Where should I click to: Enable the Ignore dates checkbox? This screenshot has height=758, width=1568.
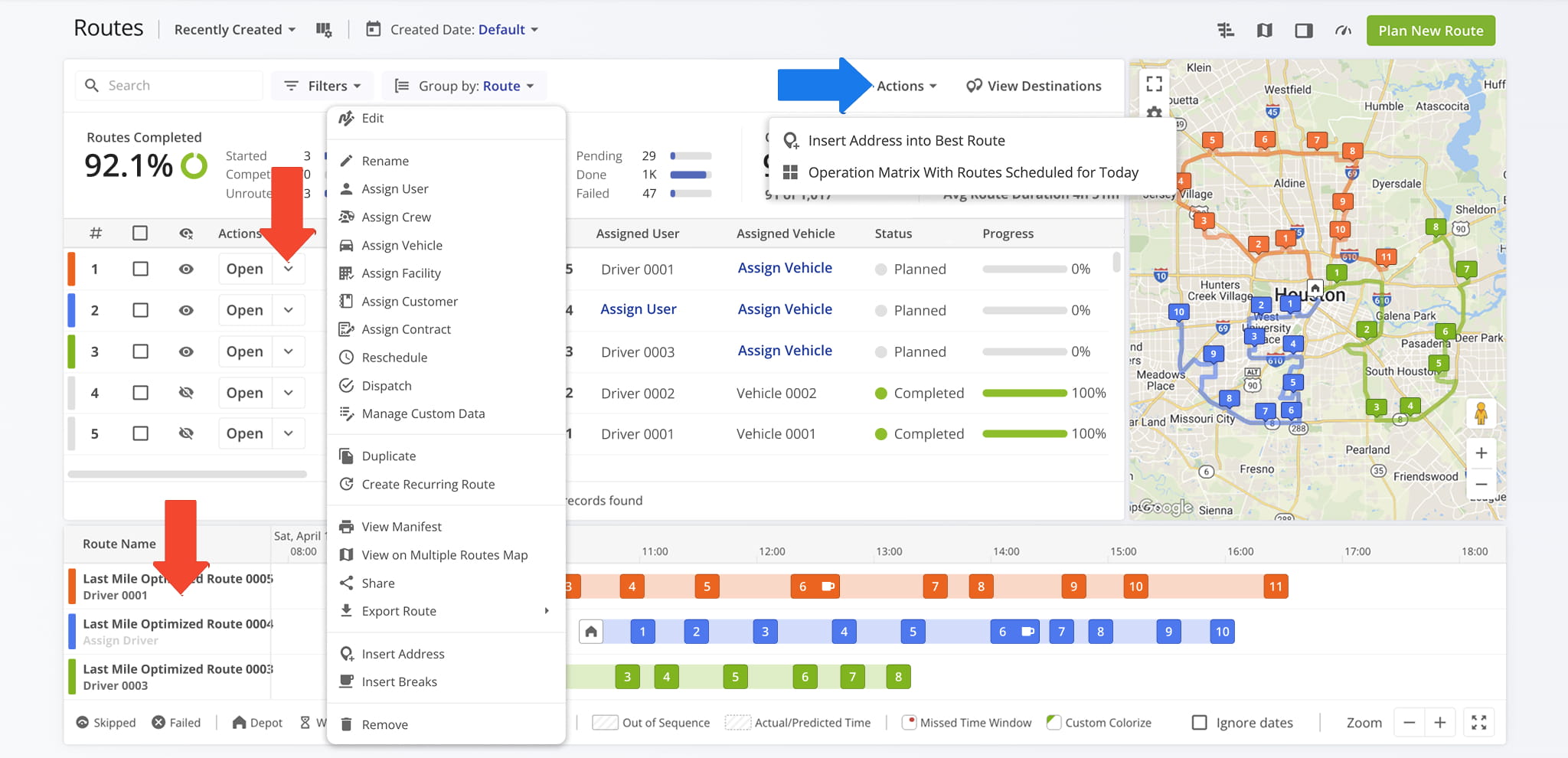click(x=1200, y=723)
